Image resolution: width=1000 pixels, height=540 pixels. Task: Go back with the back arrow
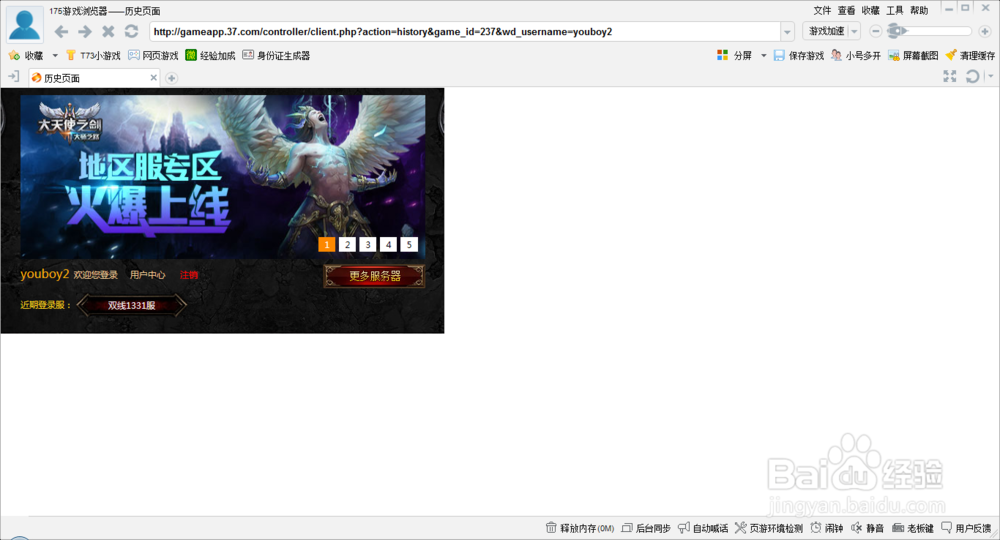(x=61, y=31)
